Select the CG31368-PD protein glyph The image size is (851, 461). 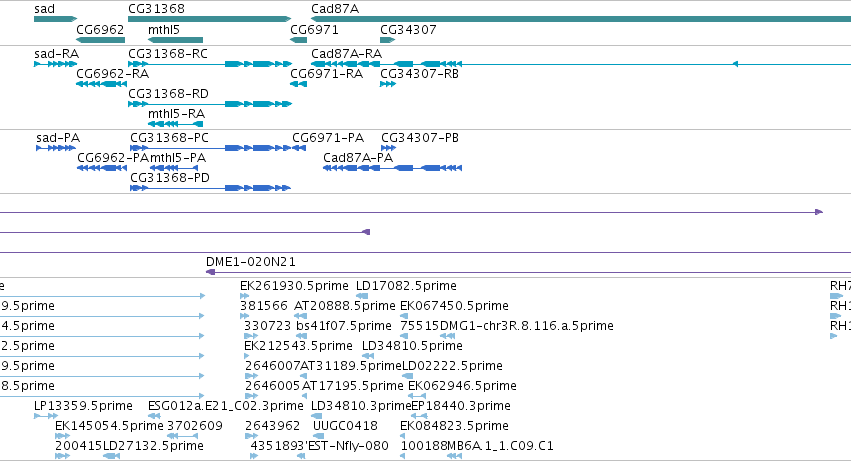(211, 188)
